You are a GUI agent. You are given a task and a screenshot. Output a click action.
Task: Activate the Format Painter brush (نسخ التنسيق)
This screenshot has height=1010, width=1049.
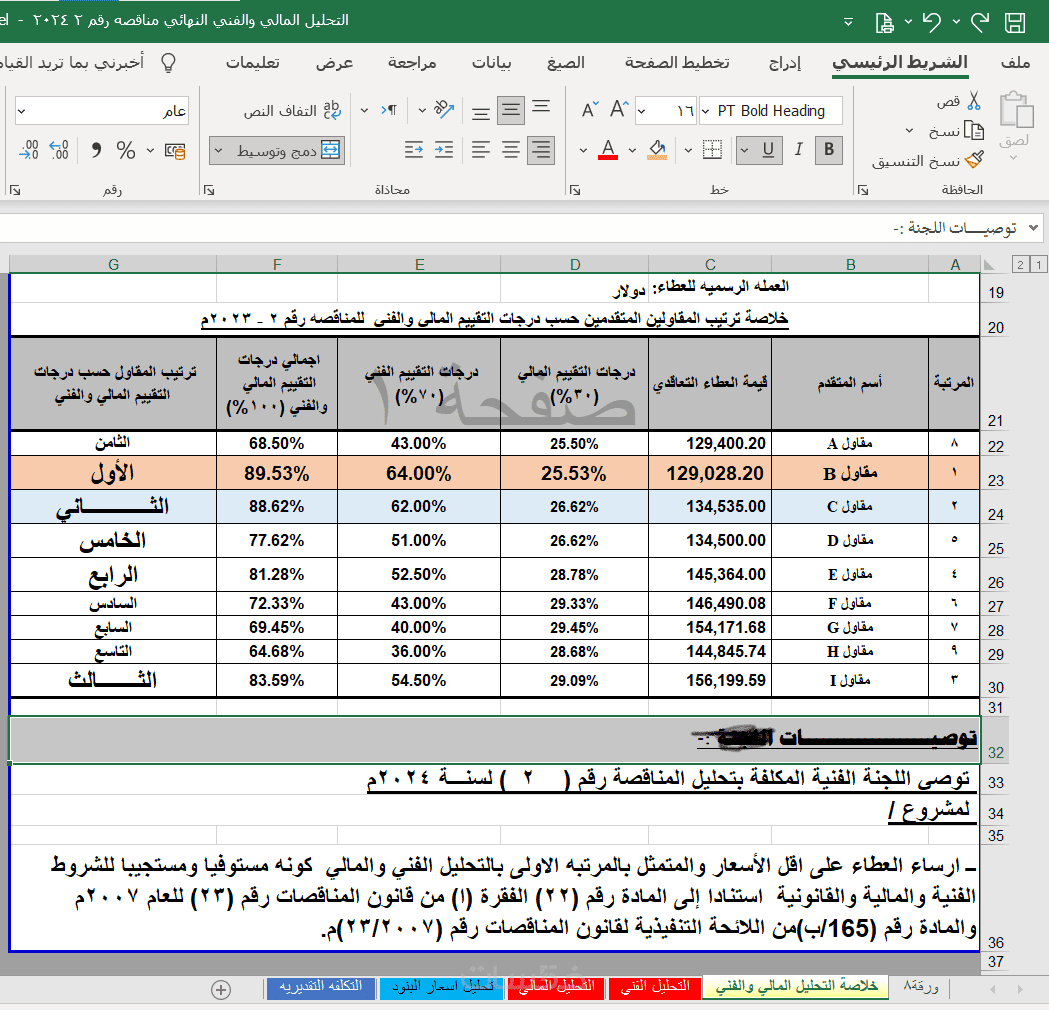click(974, 160)
